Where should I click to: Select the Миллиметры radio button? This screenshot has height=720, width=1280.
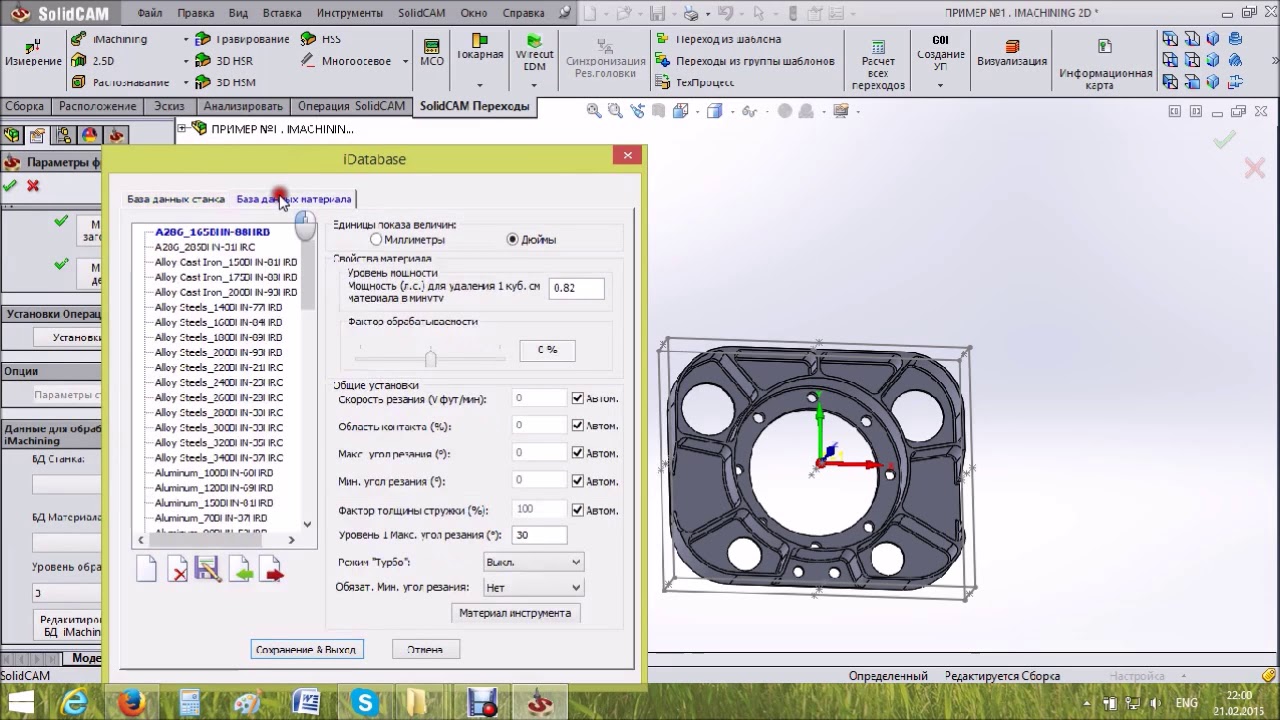coord(376,240)
